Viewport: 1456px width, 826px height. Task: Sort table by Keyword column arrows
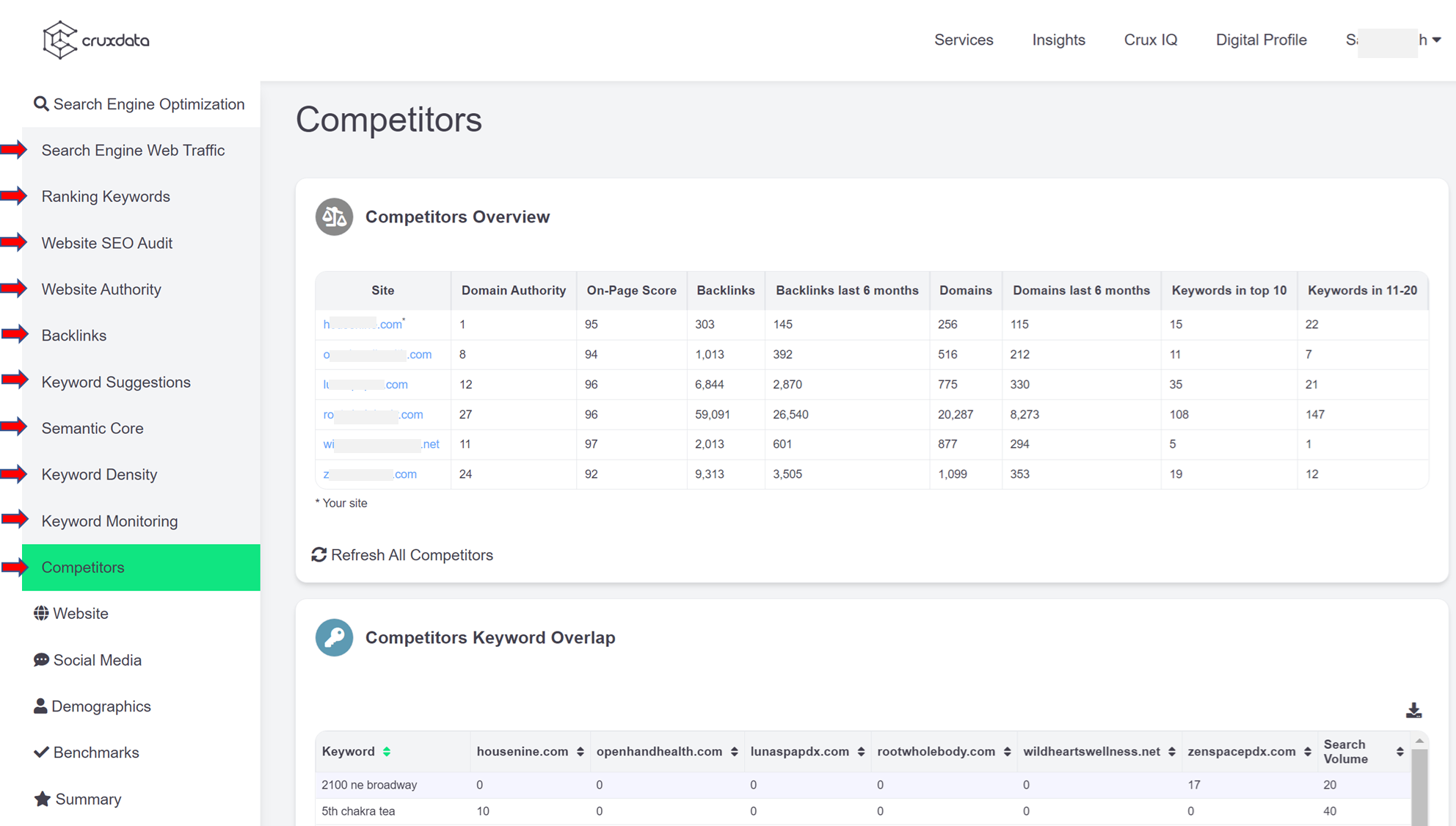pyautogui.click(x=387, y=751)
